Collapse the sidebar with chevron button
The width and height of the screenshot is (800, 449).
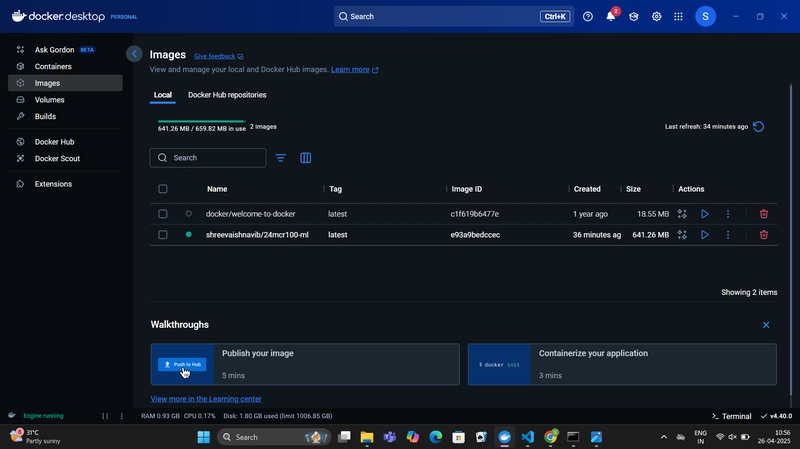[134, 54]
